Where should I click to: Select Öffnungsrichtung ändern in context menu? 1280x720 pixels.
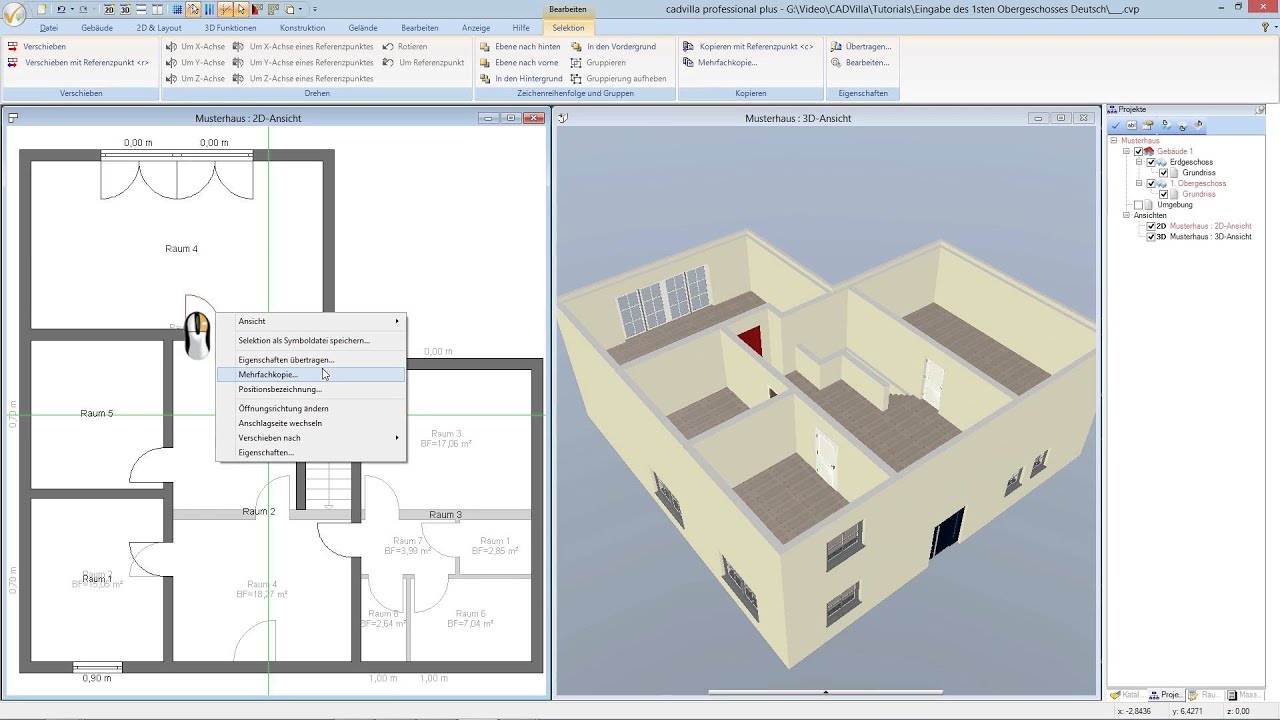click(x=311, y=408)
